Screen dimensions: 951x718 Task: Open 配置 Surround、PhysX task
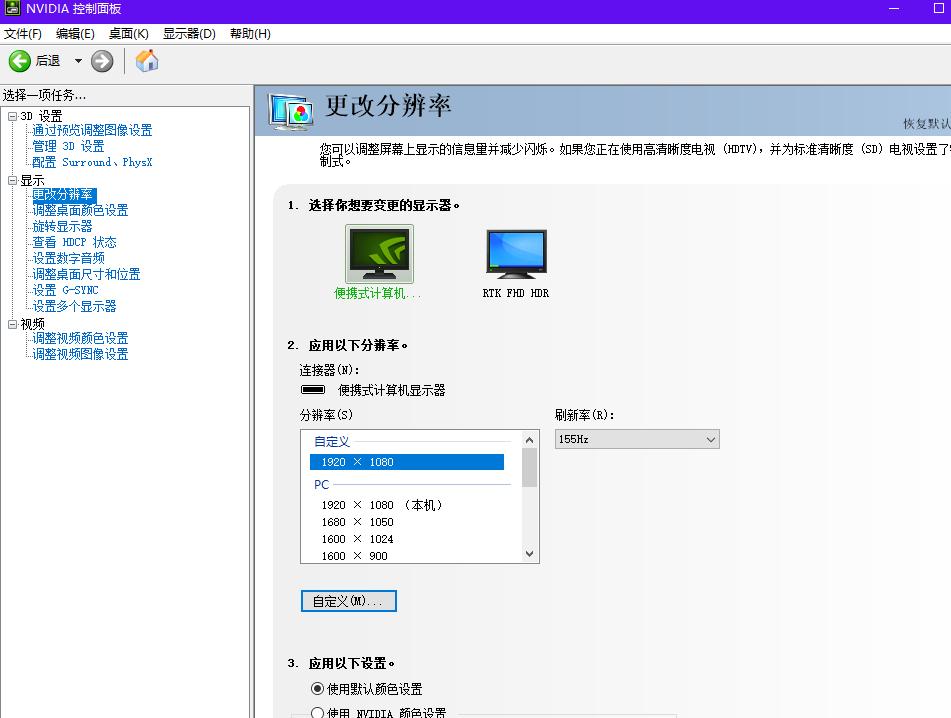click(x=92, y=163)
